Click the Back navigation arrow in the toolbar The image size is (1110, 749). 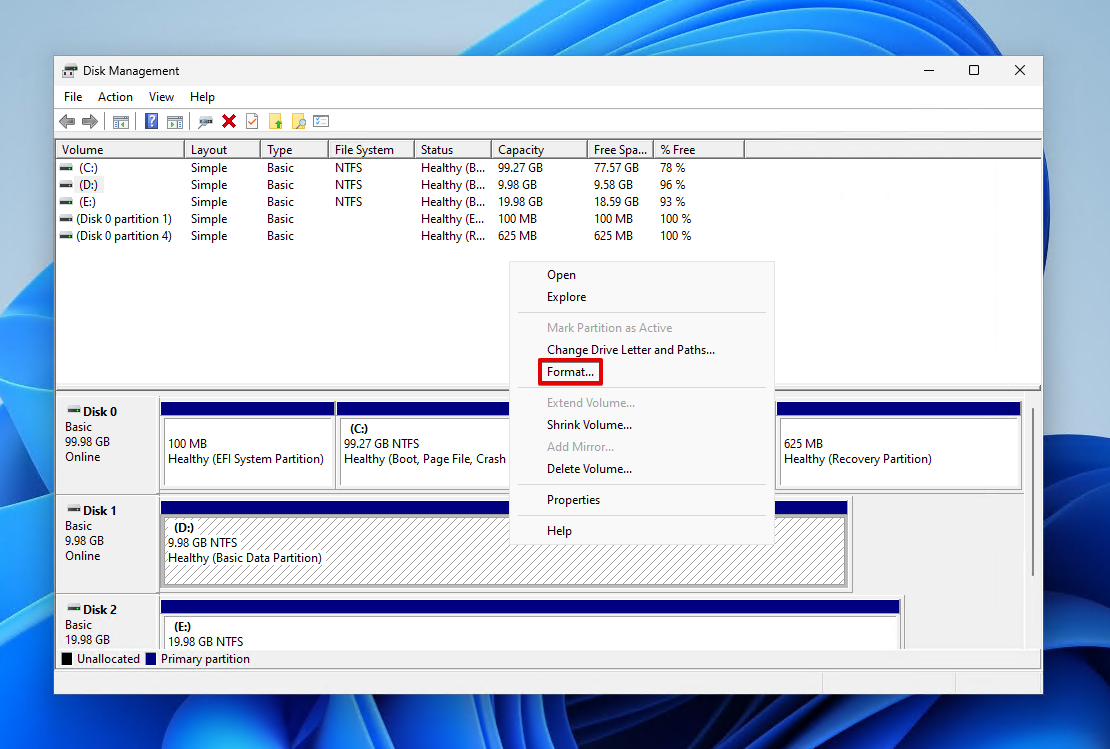[66, 120]
